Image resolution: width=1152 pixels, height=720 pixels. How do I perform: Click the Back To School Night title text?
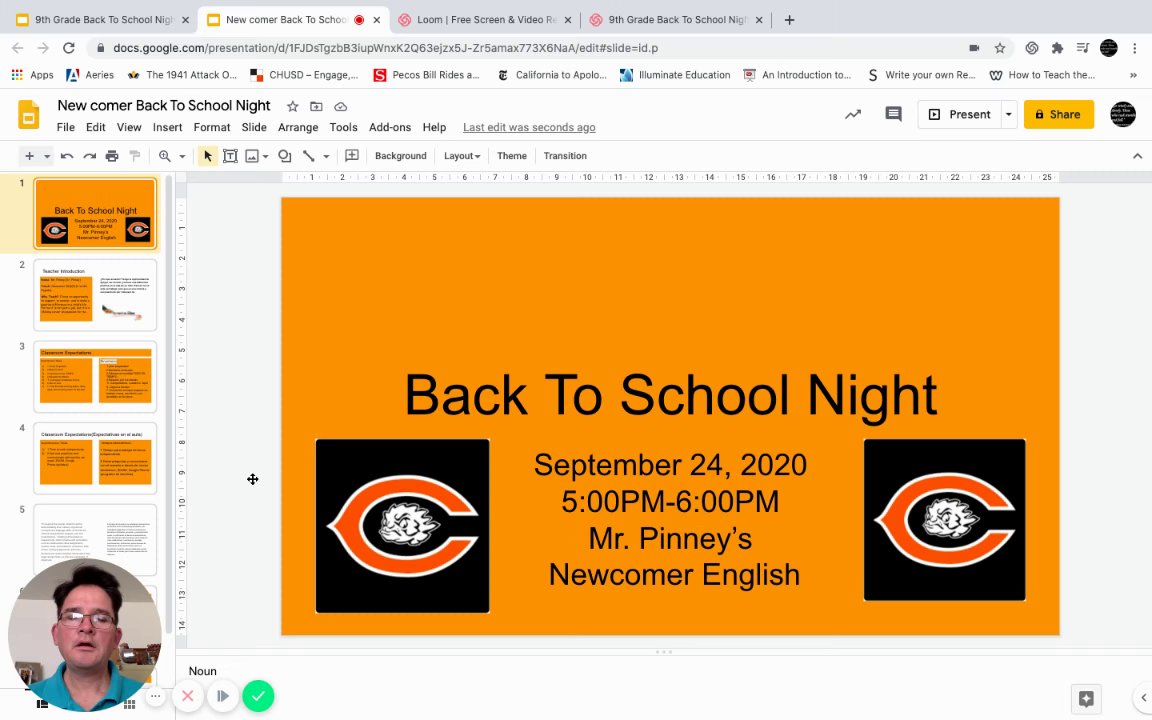(x=671, y=395)
